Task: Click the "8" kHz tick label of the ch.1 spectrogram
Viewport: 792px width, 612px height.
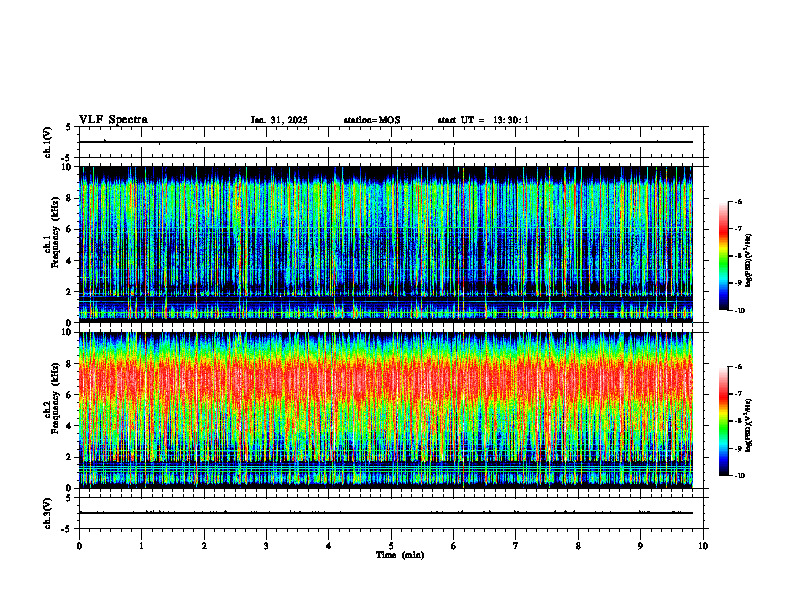Action: point(69,198)
